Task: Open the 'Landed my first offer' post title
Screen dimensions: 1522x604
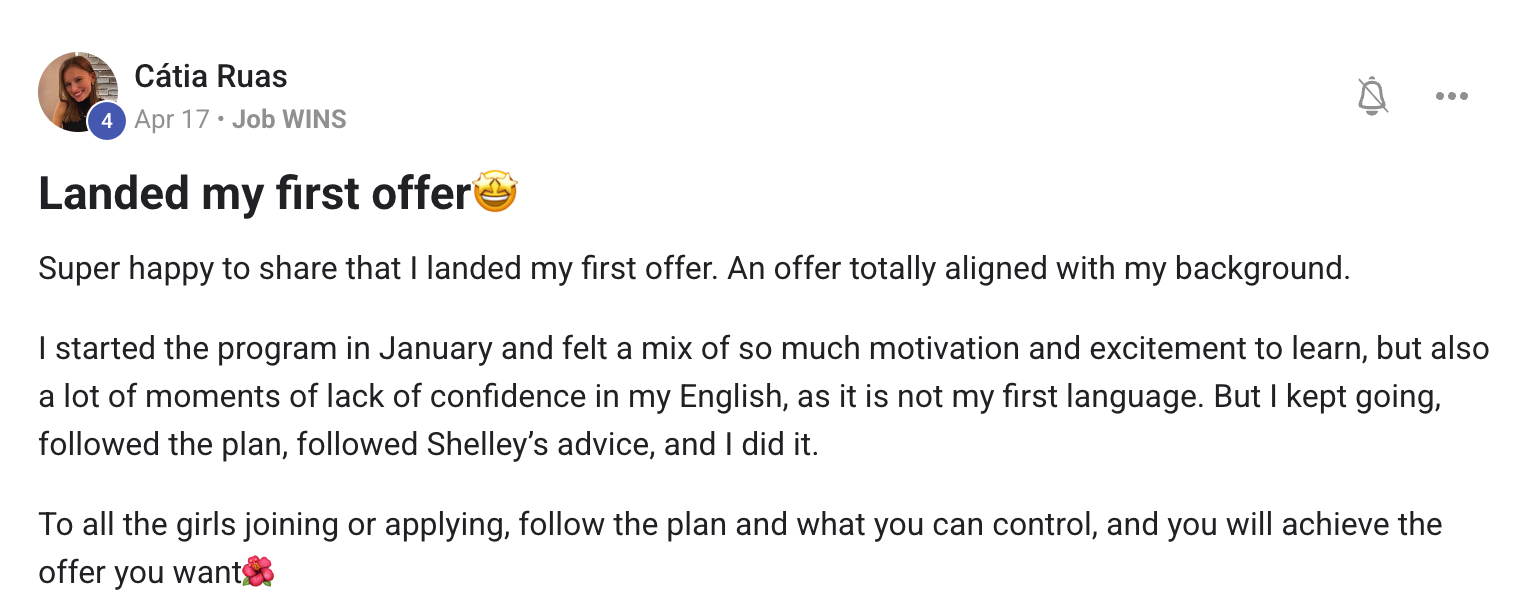Action: pyautogui.click(x=254, y=194)
